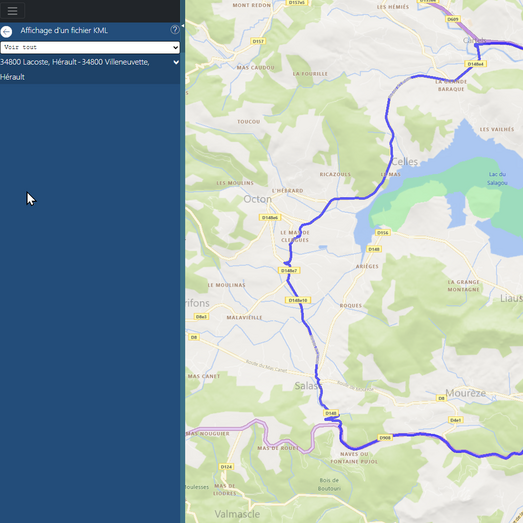The height and width of the screenshot is (523, 523).
Task: Click the D8e1 road shield near Mourèze
Action: [456, 420]
